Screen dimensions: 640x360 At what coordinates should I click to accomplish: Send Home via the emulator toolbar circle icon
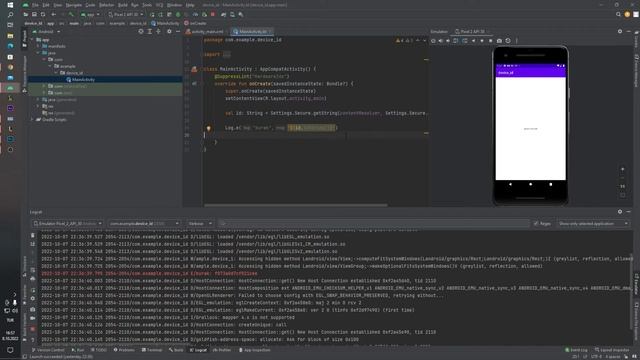(482, 41)
